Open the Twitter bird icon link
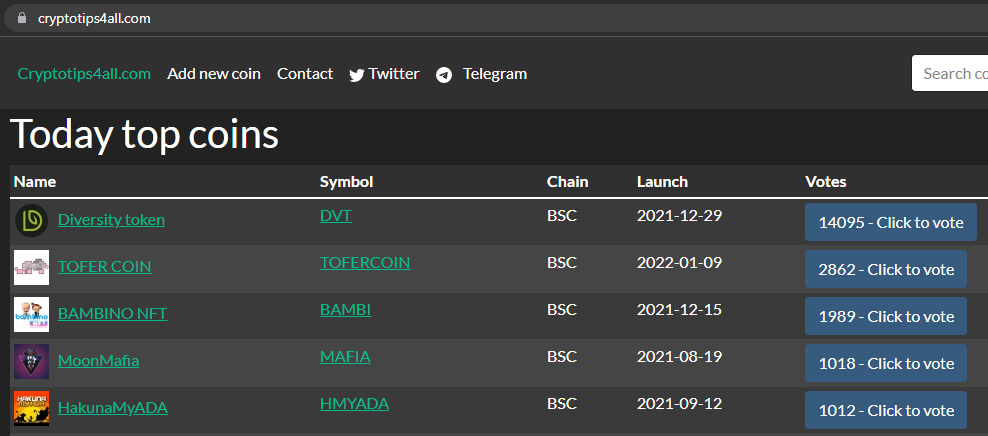 357,76
